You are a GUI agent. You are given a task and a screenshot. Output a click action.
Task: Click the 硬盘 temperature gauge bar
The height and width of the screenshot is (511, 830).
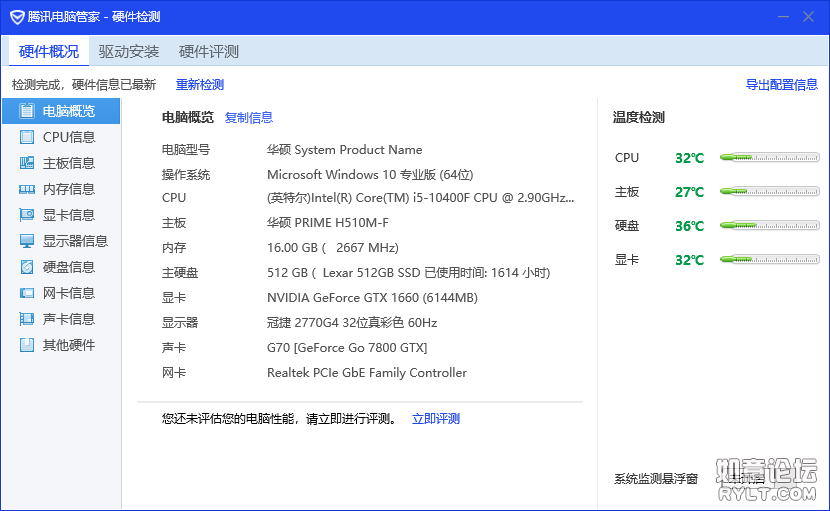[x=770, y=226]
